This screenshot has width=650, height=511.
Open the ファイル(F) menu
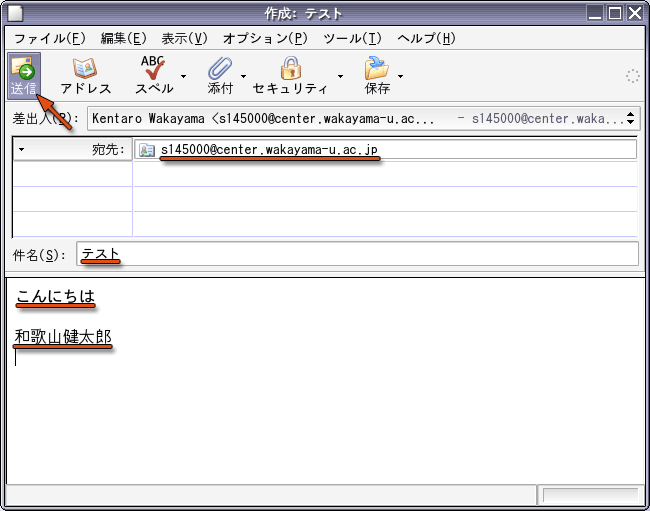point(50,39)
